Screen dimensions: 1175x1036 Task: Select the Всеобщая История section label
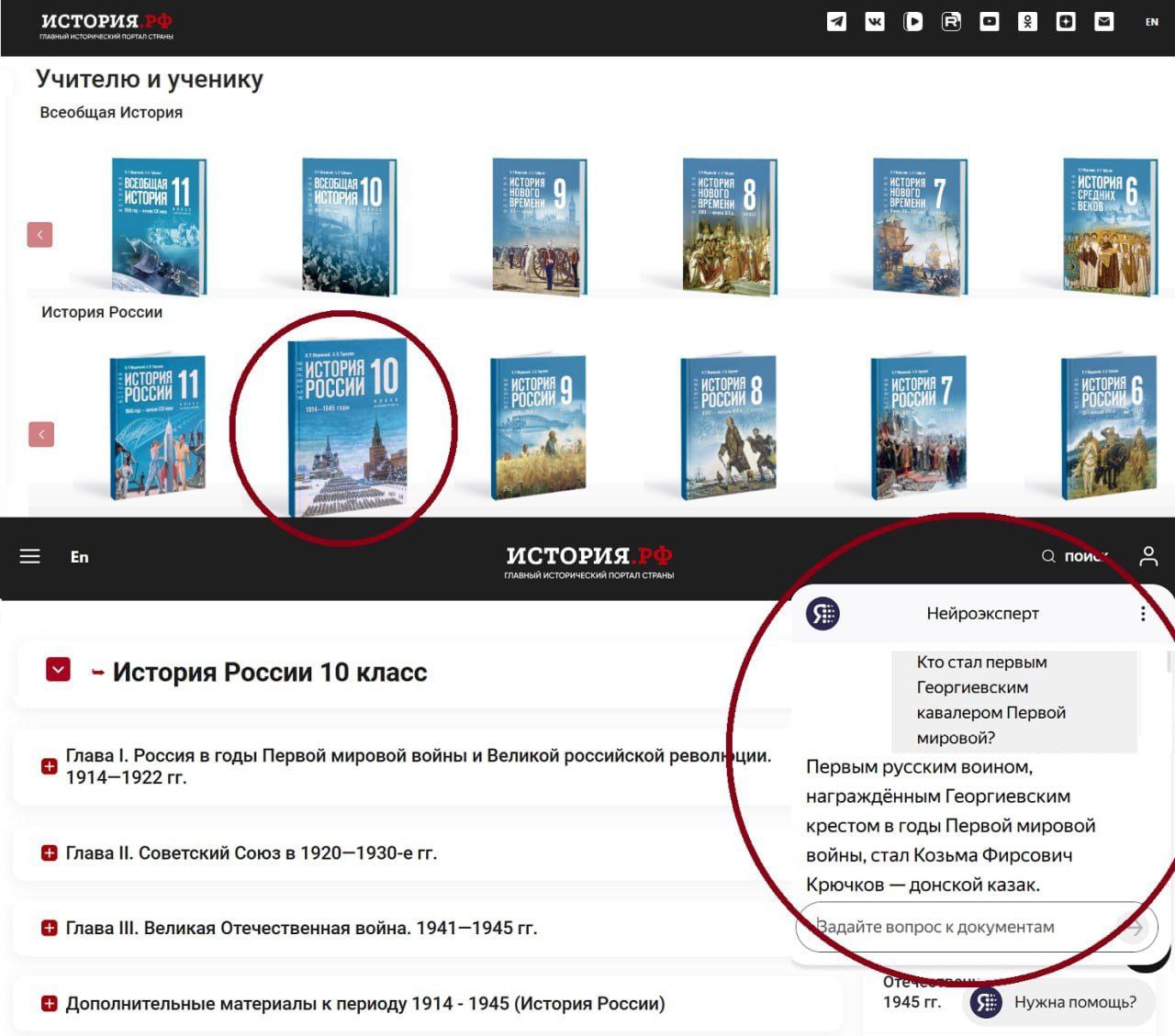(111, 112)
